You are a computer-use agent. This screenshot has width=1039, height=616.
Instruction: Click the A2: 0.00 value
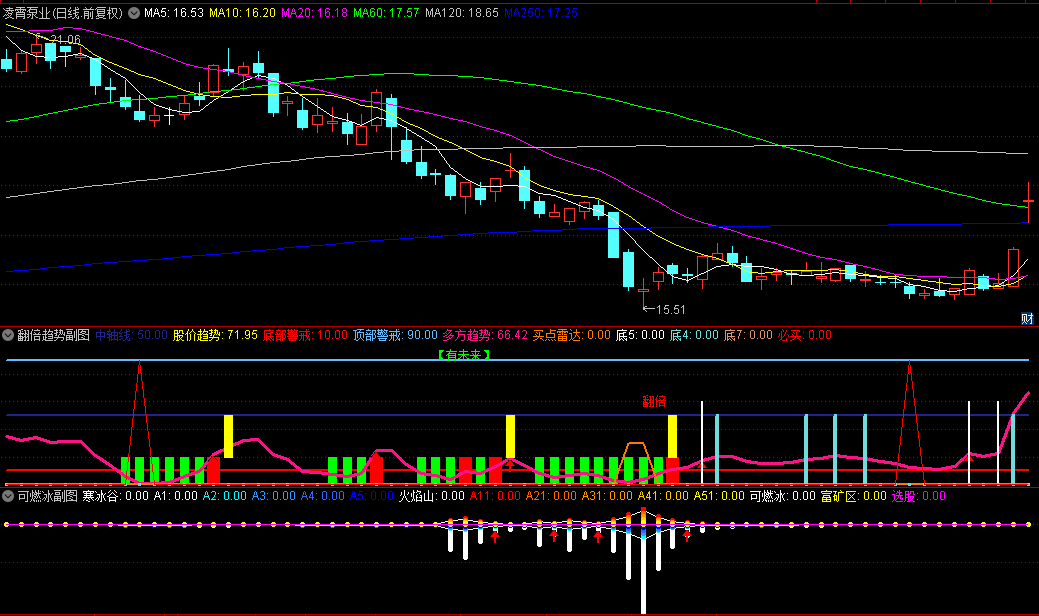(225, 496)
